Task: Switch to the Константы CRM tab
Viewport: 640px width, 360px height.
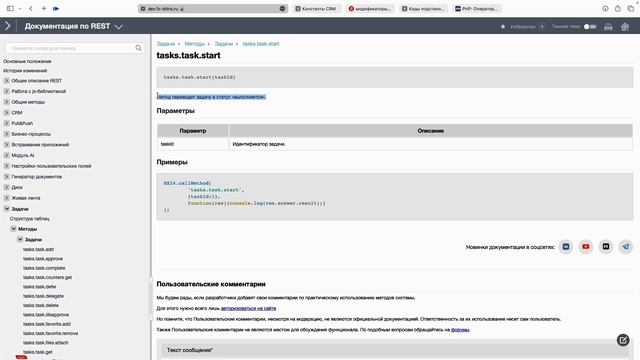Action: [x=317, y=9]
